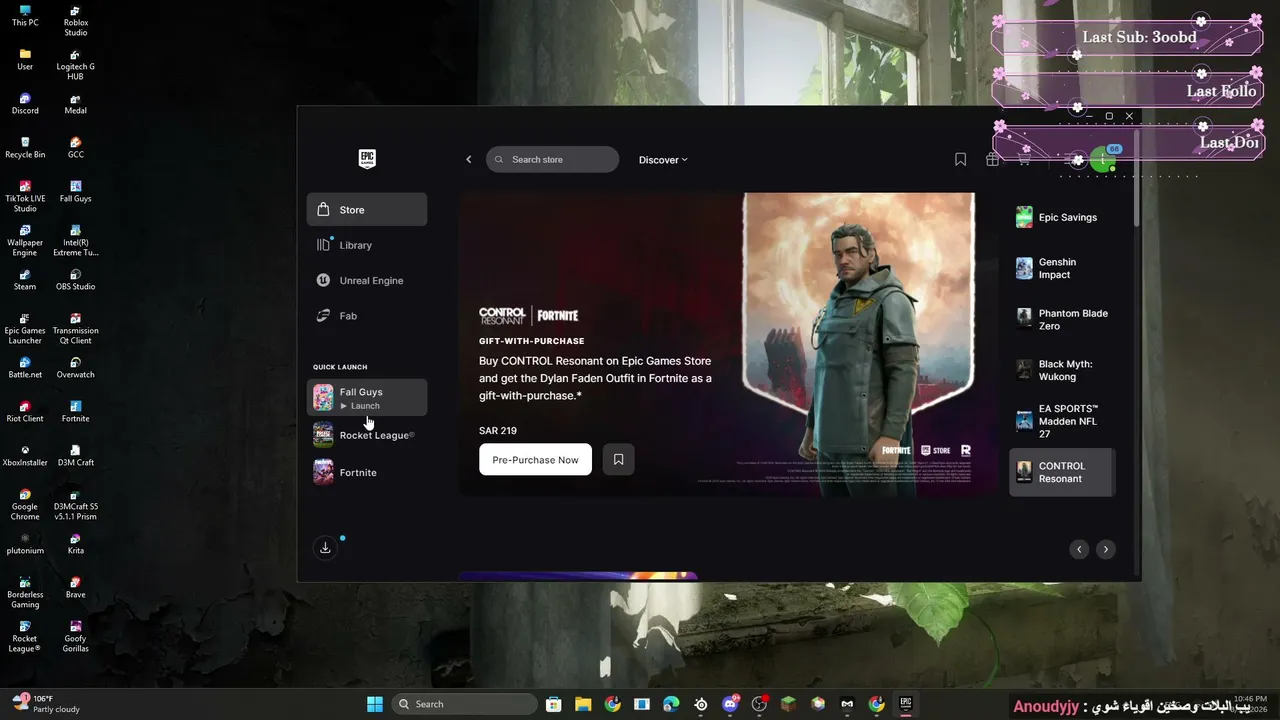Select the OBS Studio desktop shortcut
Viewport: 1280px width, 720px height.
[75, 279]
